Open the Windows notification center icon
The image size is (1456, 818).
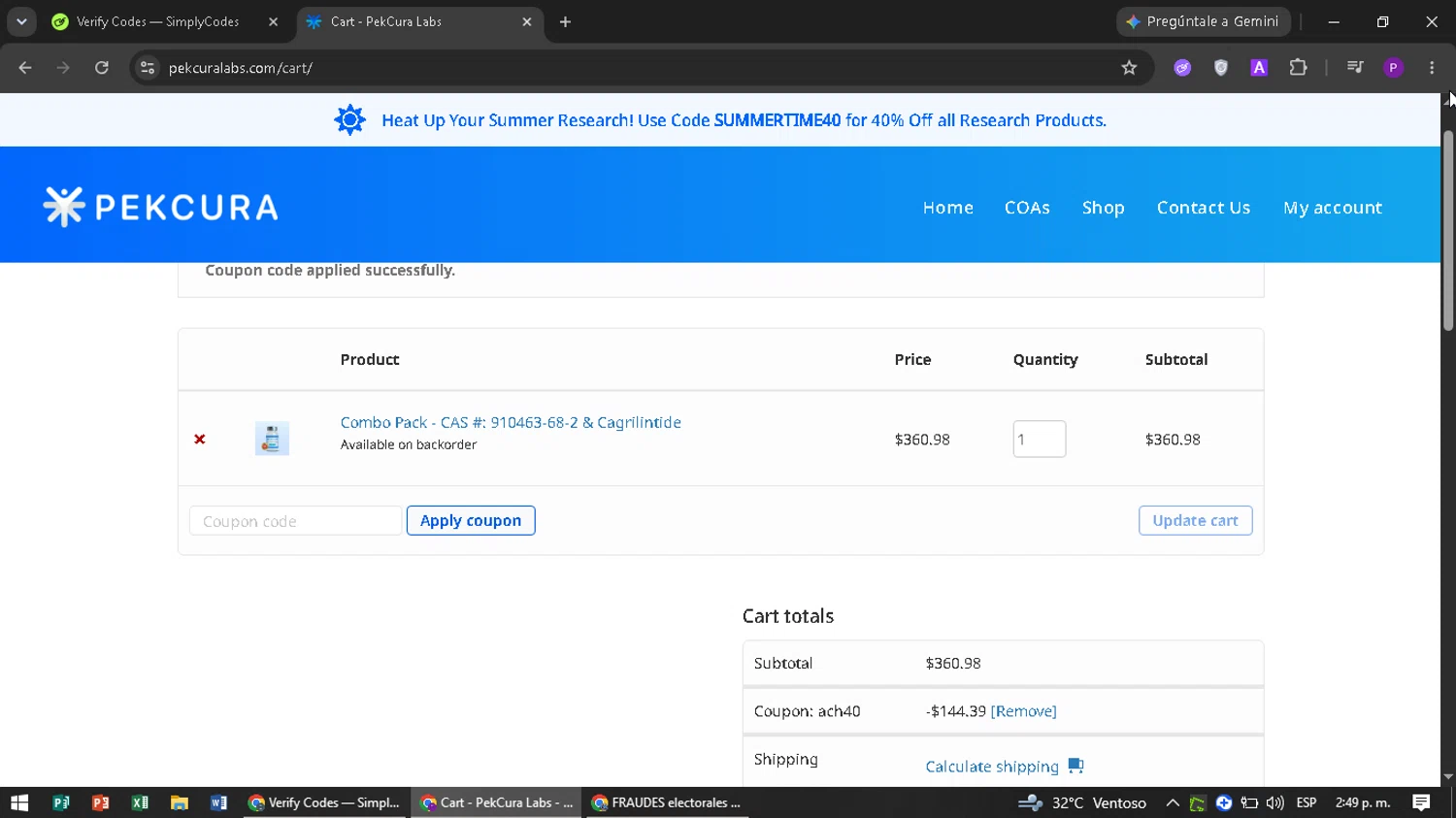click(x=1421, y=802)
